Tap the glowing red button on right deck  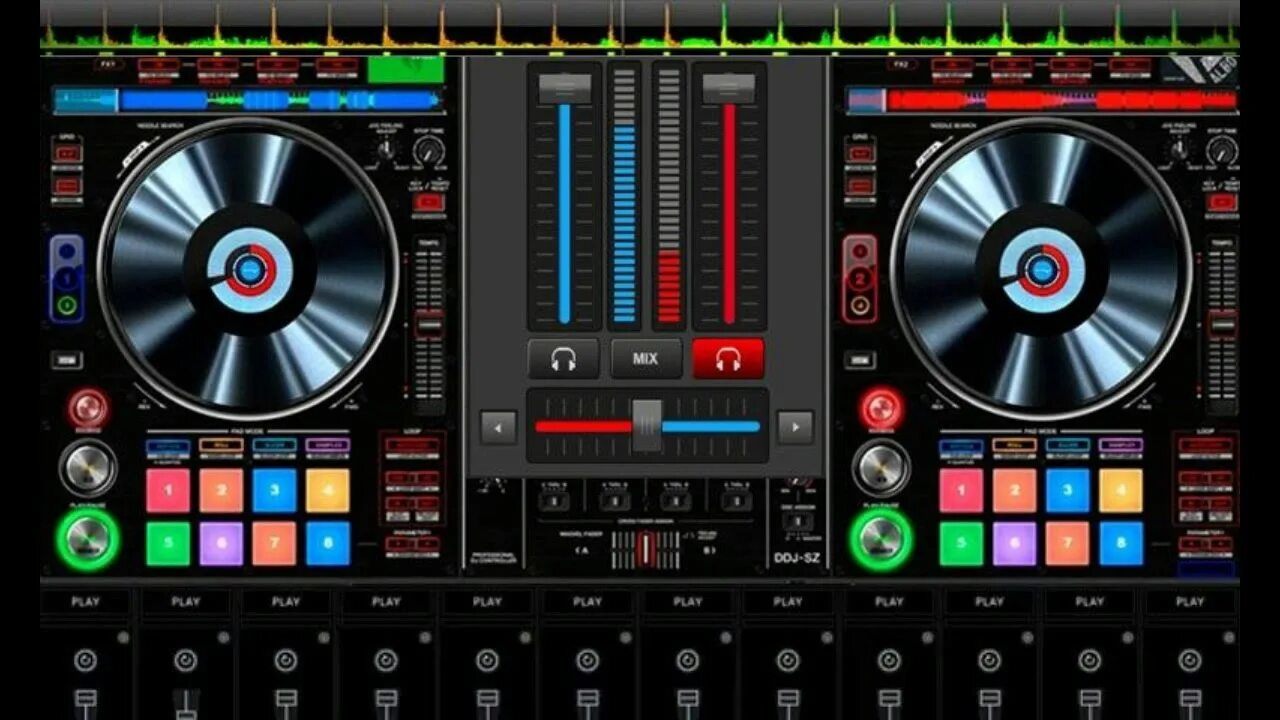(x=881, y=409)
